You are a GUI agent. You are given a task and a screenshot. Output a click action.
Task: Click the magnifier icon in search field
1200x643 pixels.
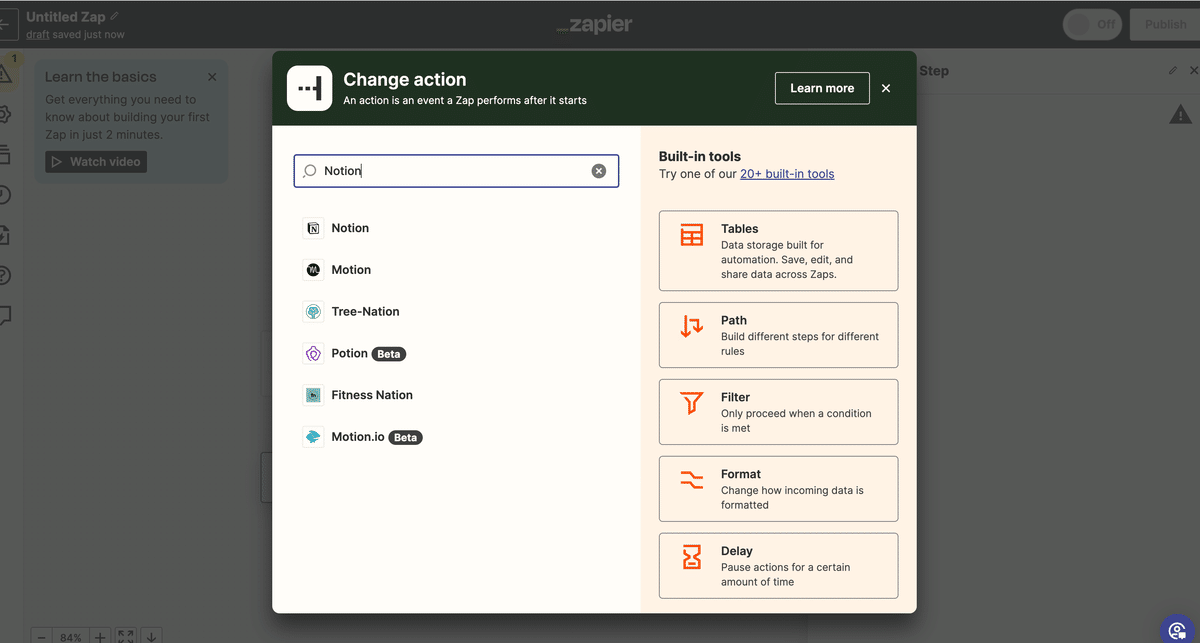(310, 171)
